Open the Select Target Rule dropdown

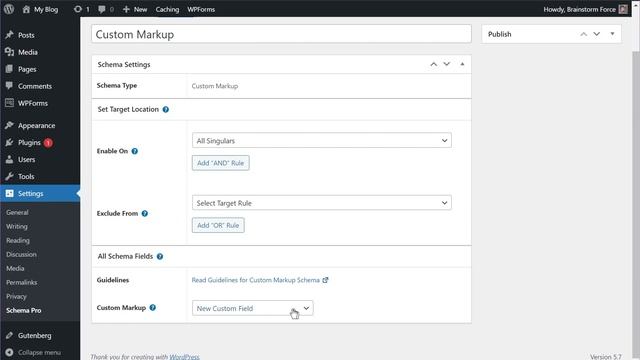tap(322, 203)
